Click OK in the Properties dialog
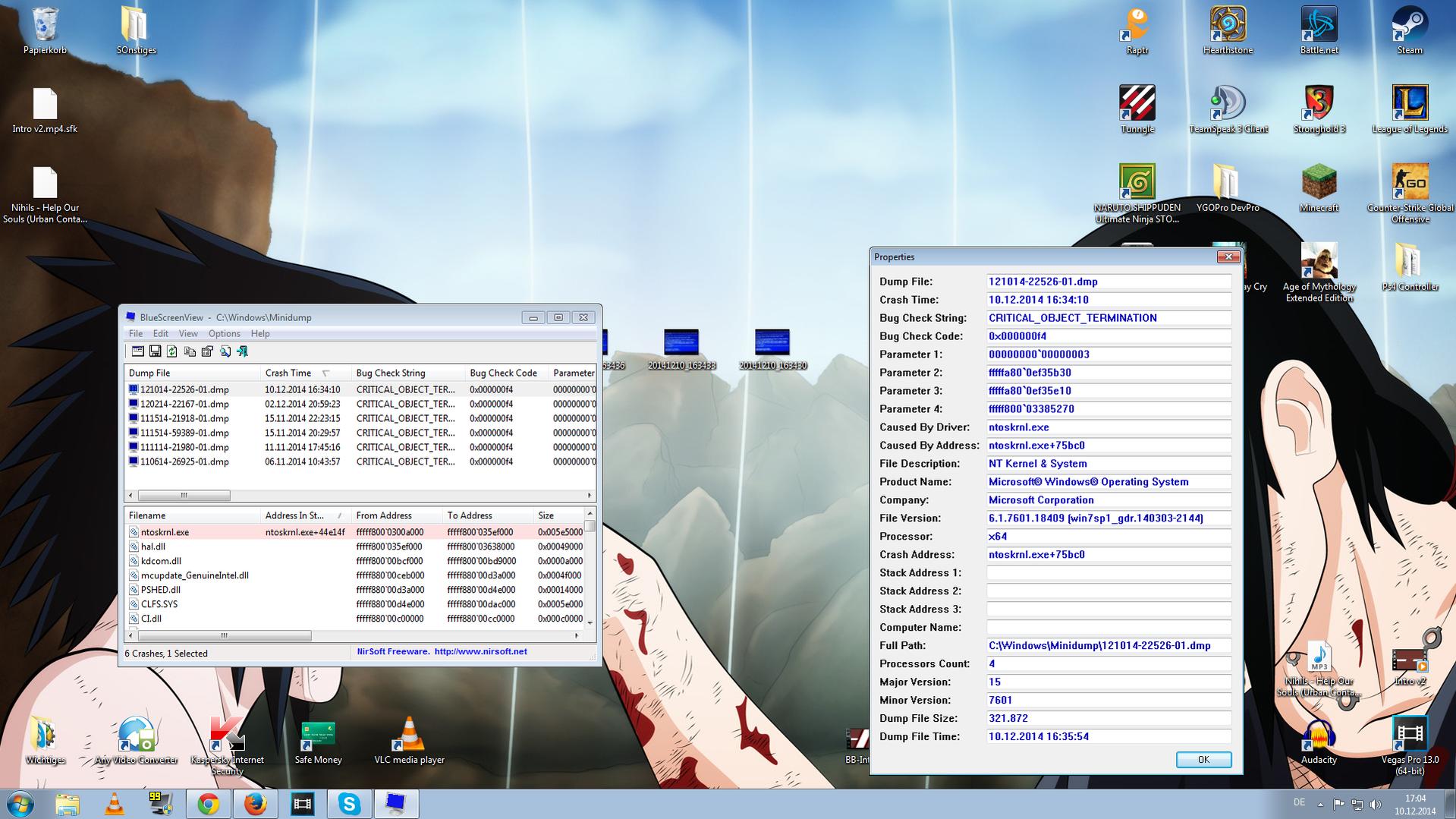Viewport: 1456px width, 819px height. pyautogui.click(x=1203, y=760)
